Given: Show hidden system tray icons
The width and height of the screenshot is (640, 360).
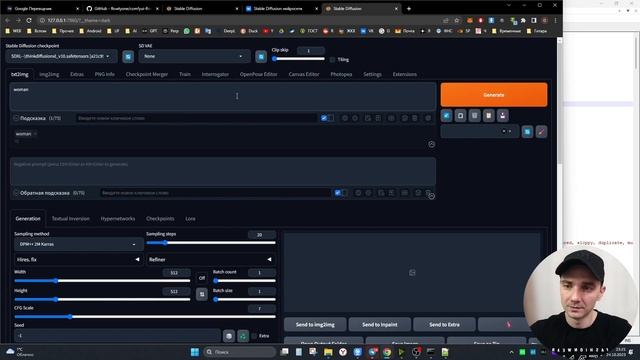Looking at the screenshot, I should (x=511, y=352).
